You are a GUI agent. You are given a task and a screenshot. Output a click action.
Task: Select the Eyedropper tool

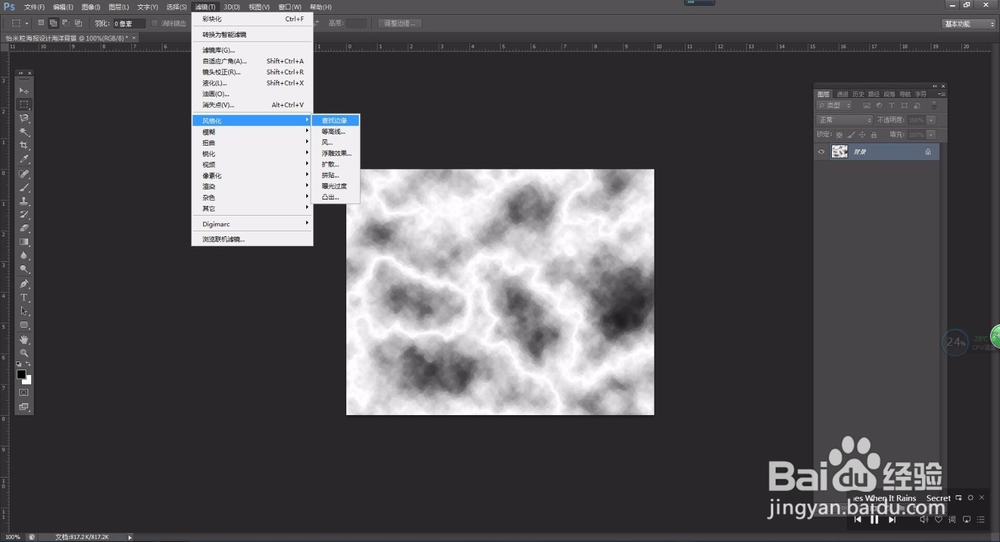click(24, 159)
